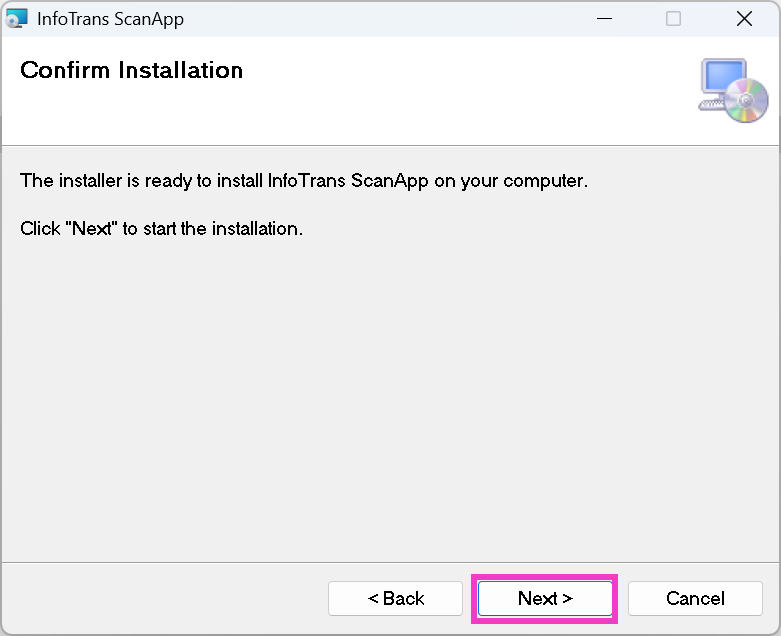Go back with the Back button
Image resolution: width=781 pixels, height=636 pixels.
tap(395, 598)
